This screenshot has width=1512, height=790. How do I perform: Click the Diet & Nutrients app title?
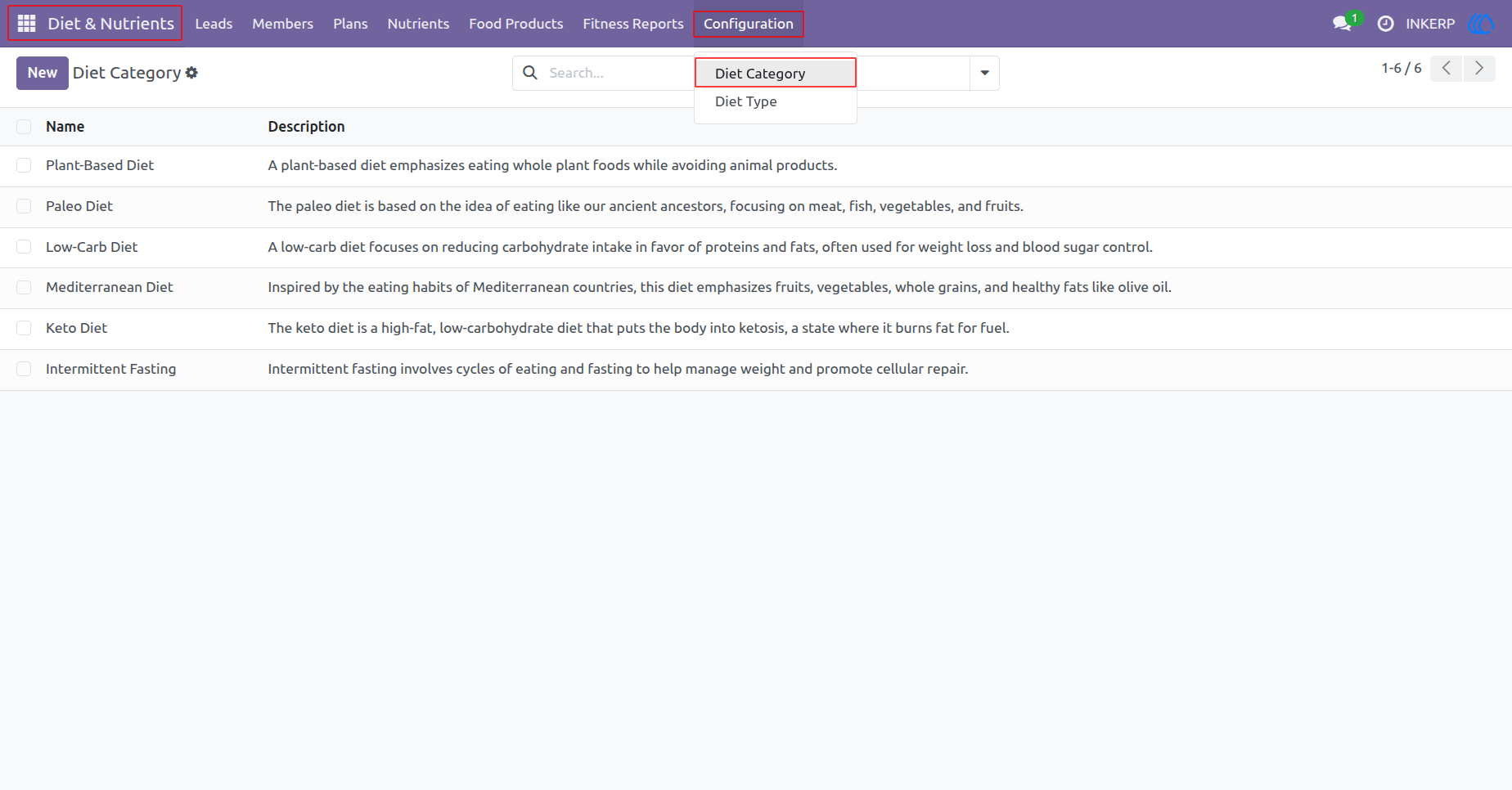(110, 24)
